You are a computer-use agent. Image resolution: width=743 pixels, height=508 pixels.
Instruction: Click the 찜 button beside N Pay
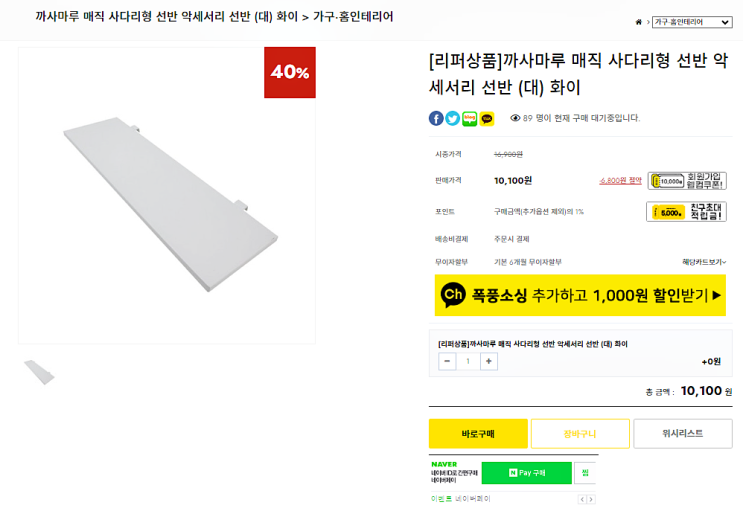tap(585, 473)
